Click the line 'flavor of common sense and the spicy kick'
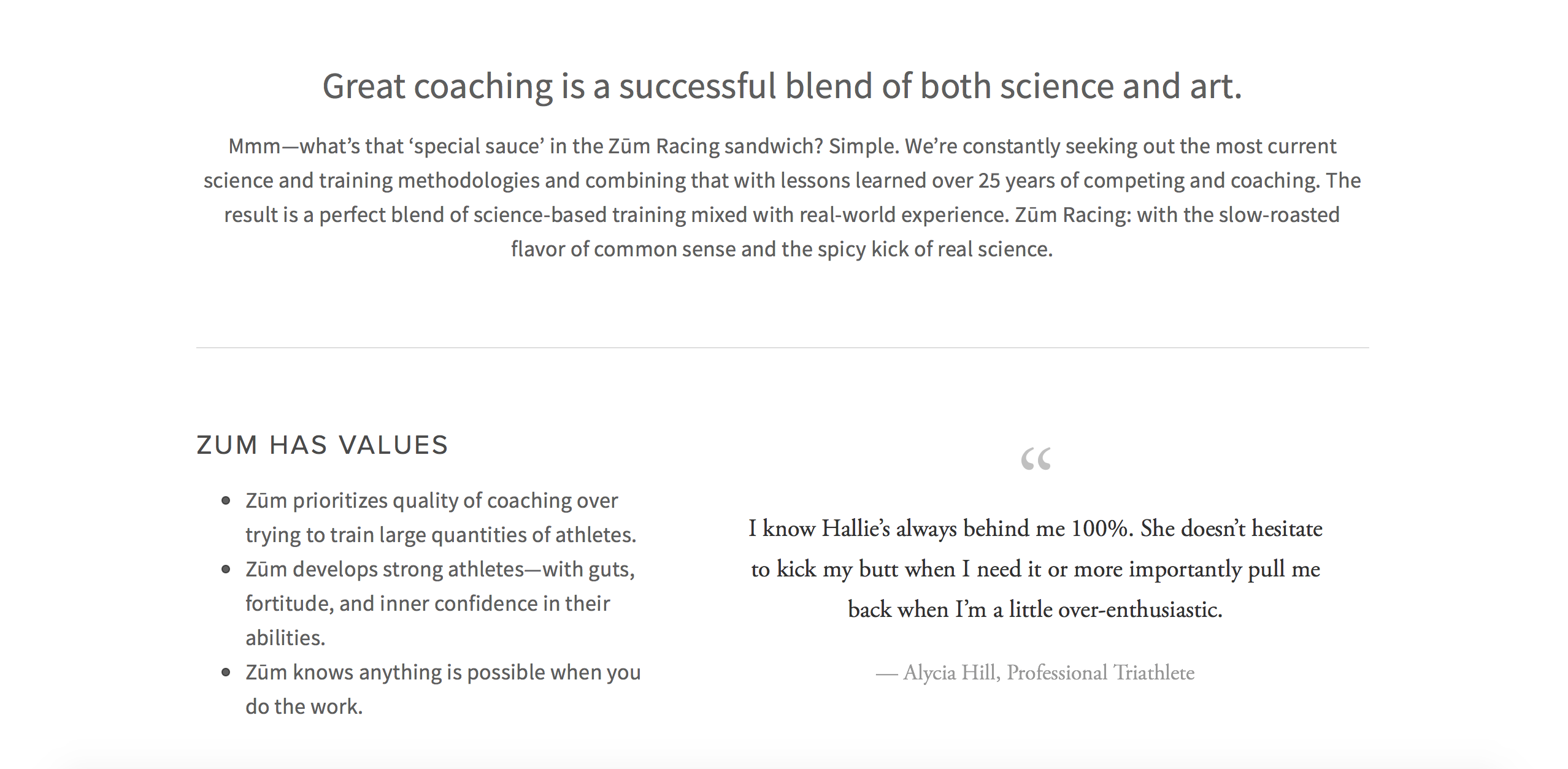 coord(782,250)
